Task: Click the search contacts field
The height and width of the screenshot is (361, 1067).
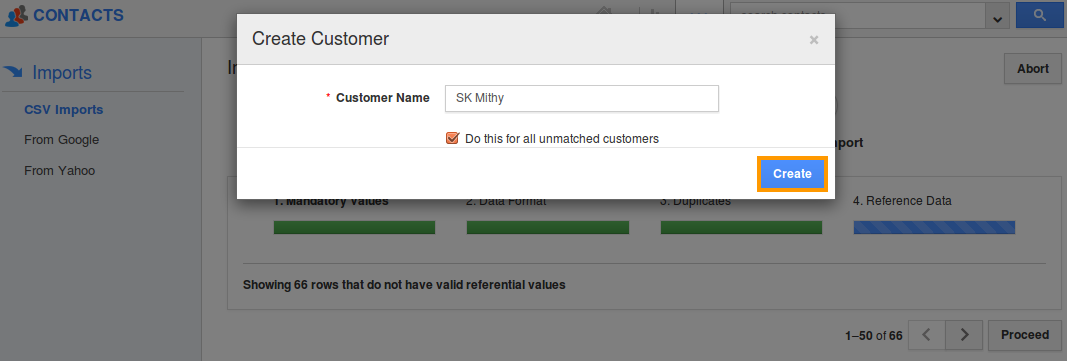Action: click(858, 16)
